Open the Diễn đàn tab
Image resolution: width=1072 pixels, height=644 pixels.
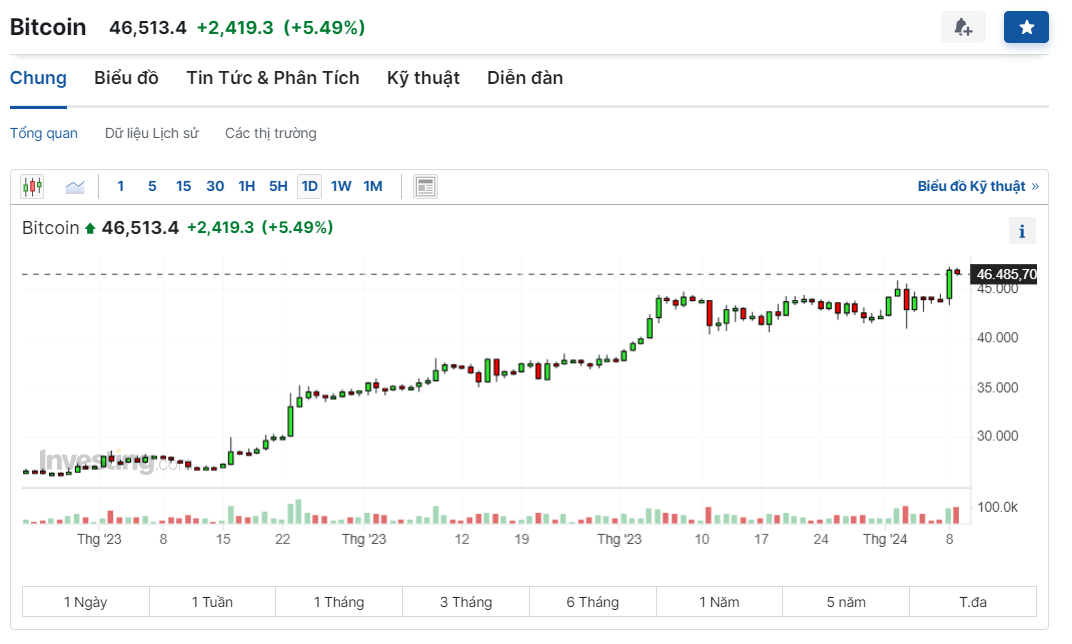(525, 78)
